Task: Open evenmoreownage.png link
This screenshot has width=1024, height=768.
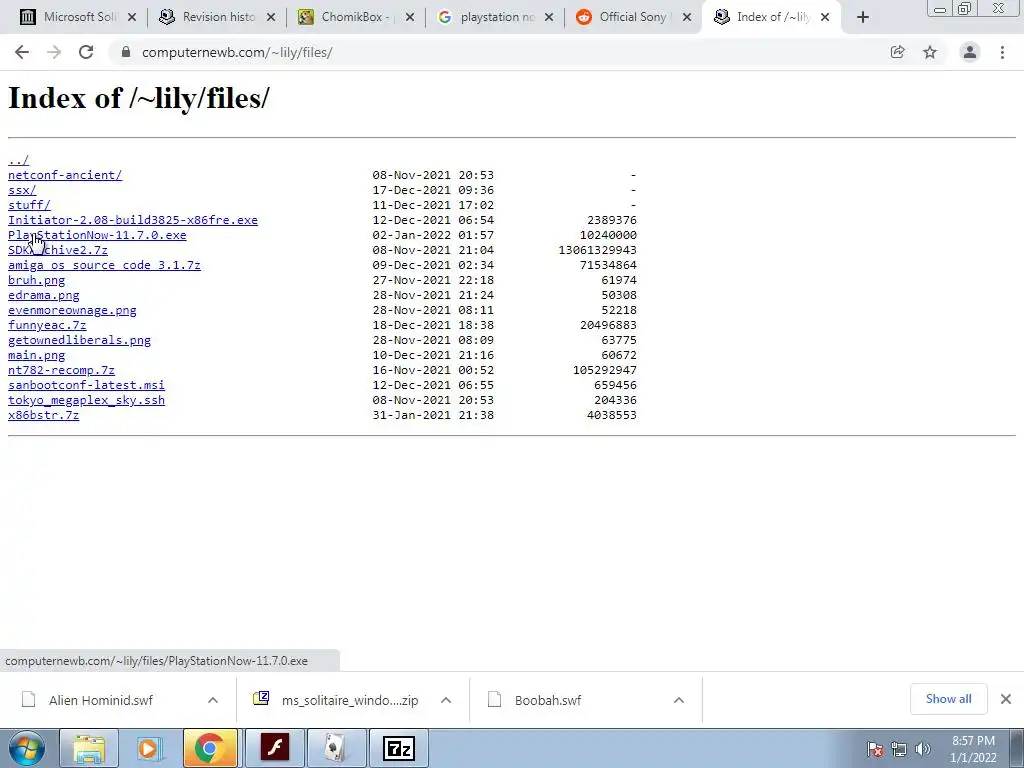Action: point(72,310)
